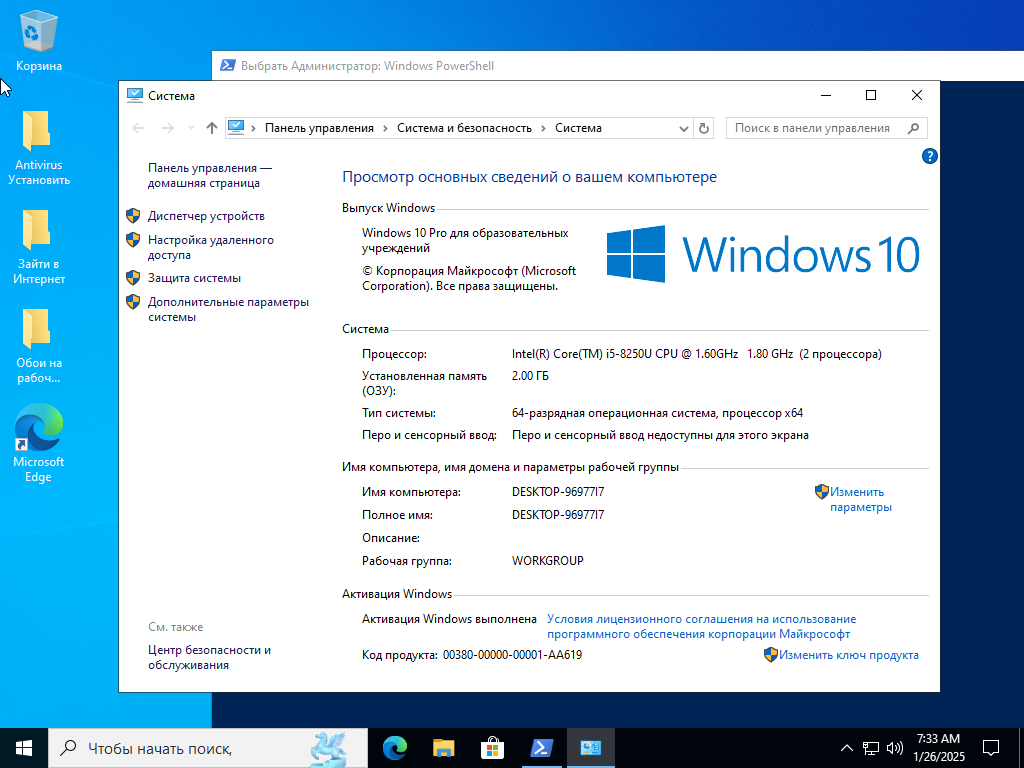Switch to PowerShell taskbar button
The width and height of the screenshot is (1024, 768).
(541, 748)
